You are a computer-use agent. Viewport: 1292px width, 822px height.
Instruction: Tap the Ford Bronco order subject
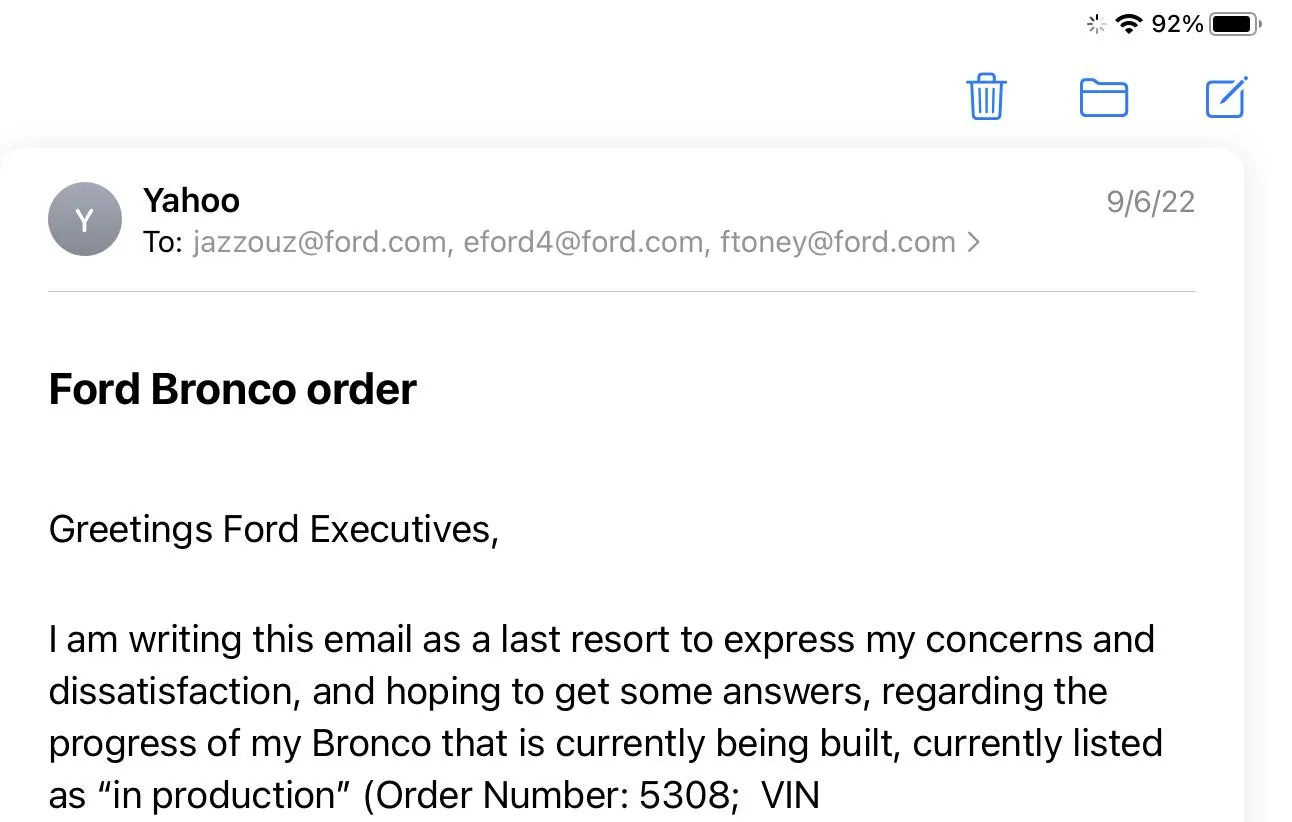232,389
